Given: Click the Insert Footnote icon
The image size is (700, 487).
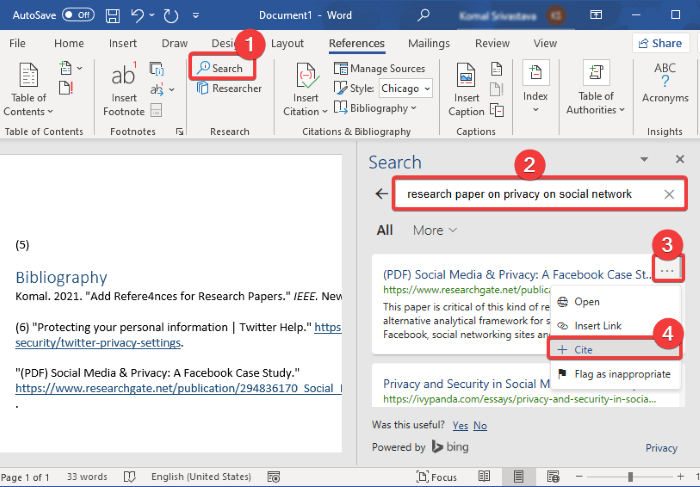Looking at the screenshot, I should 124,77.
